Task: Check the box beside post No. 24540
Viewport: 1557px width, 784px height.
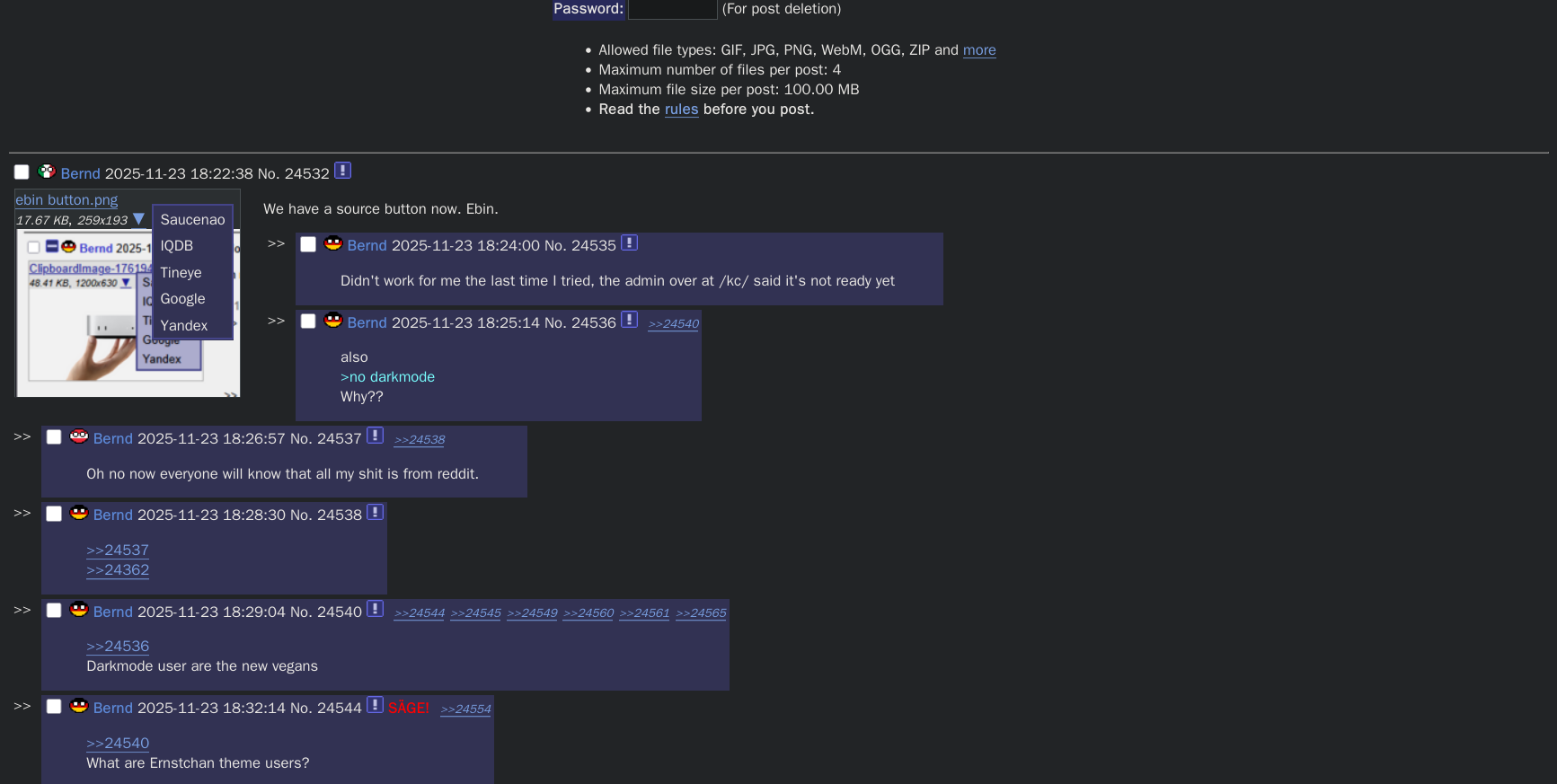Action: click(x=54, y=611)
